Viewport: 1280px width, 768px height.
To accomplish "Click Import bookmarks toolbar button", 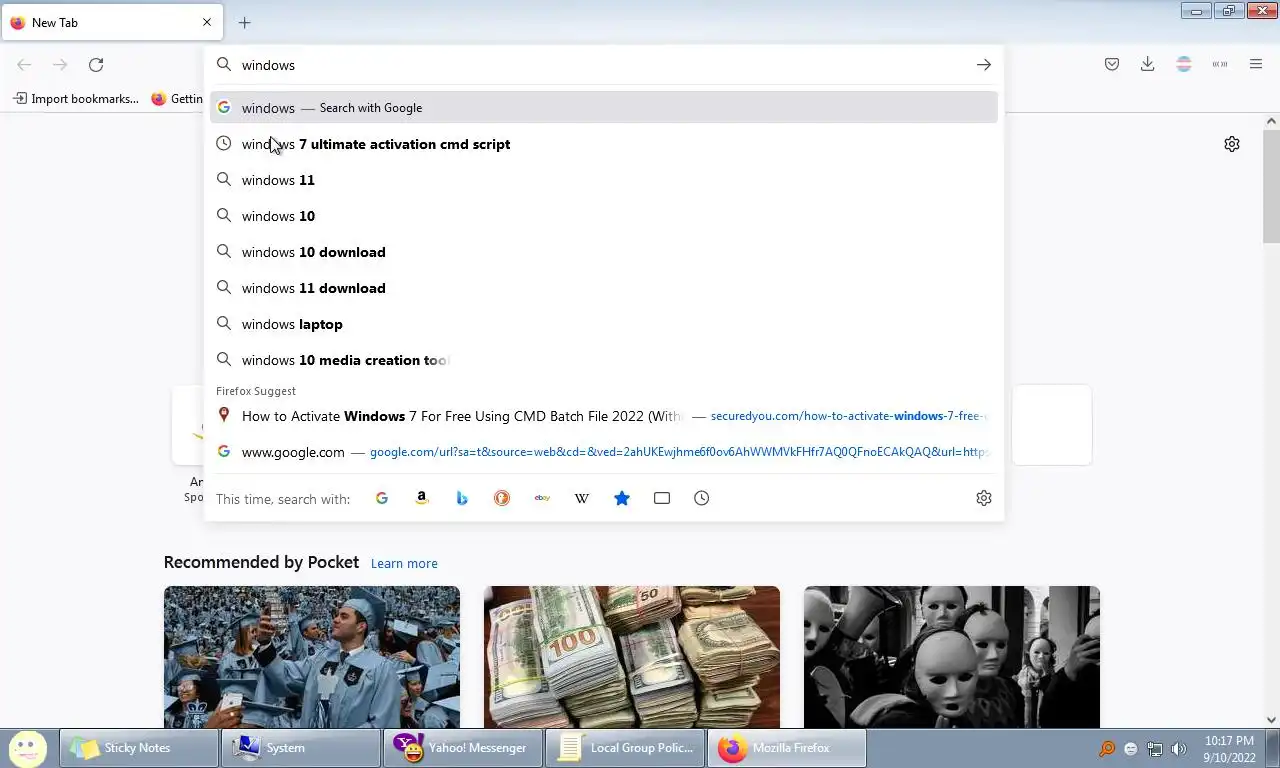I will [75, 98].
